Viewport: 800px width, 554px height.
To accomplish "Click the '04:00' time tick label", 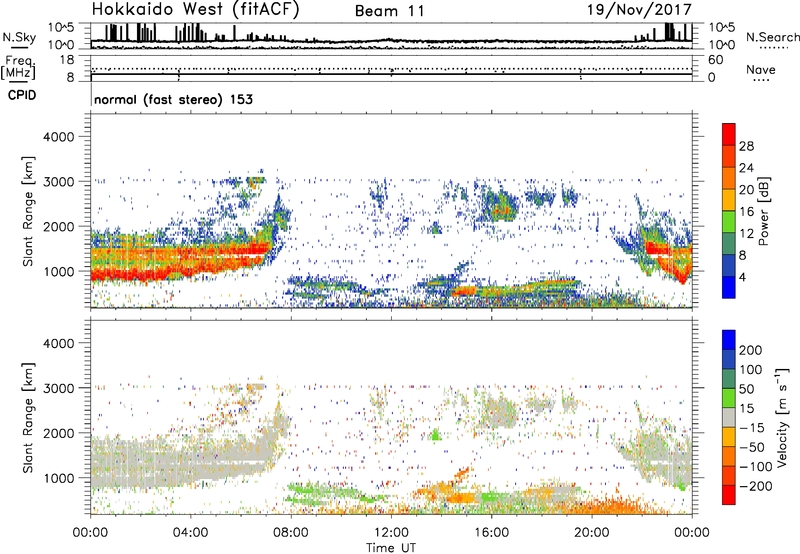I will (190, 533).
